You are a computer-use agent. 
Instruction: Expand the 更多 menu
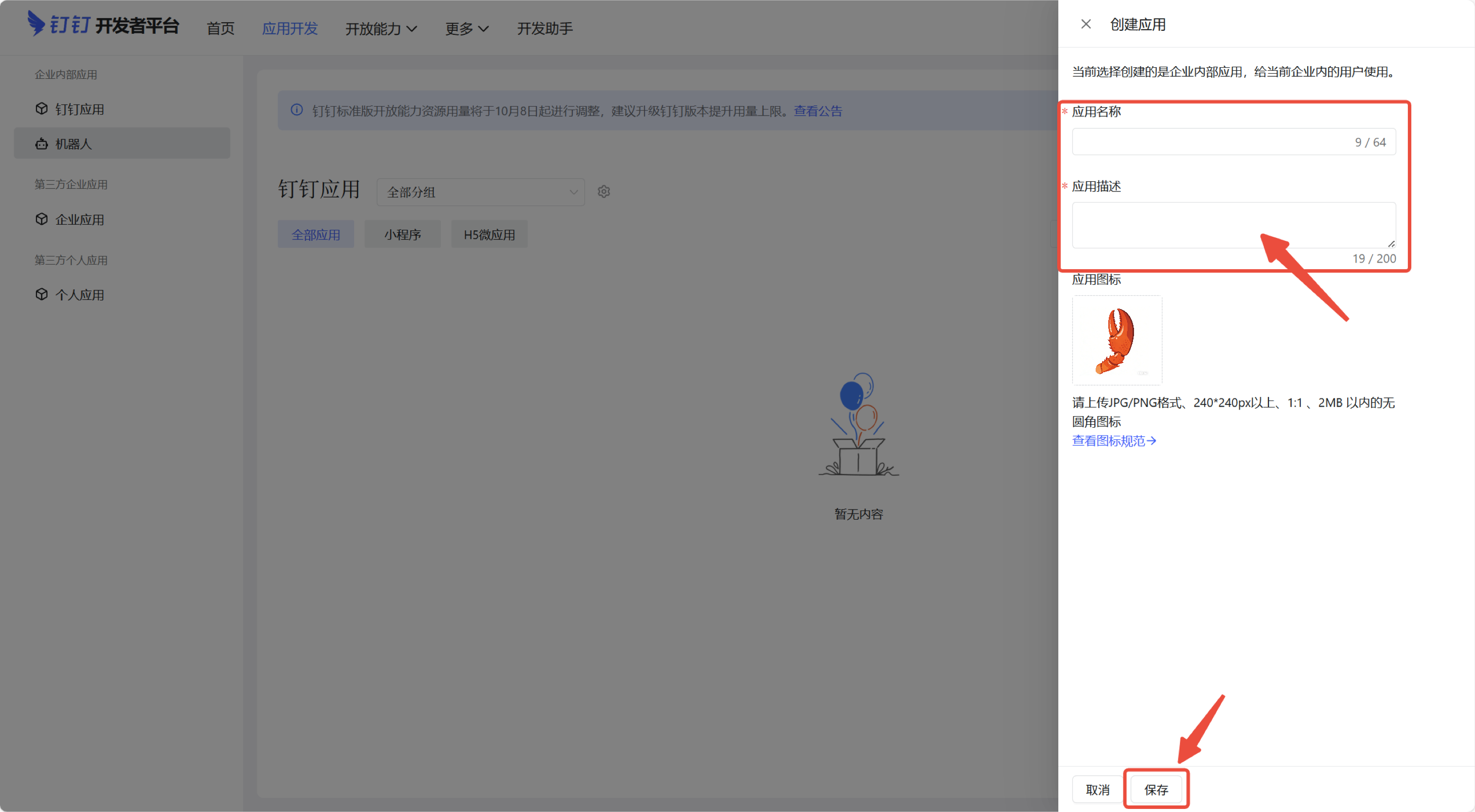click(x=467, y=29)
